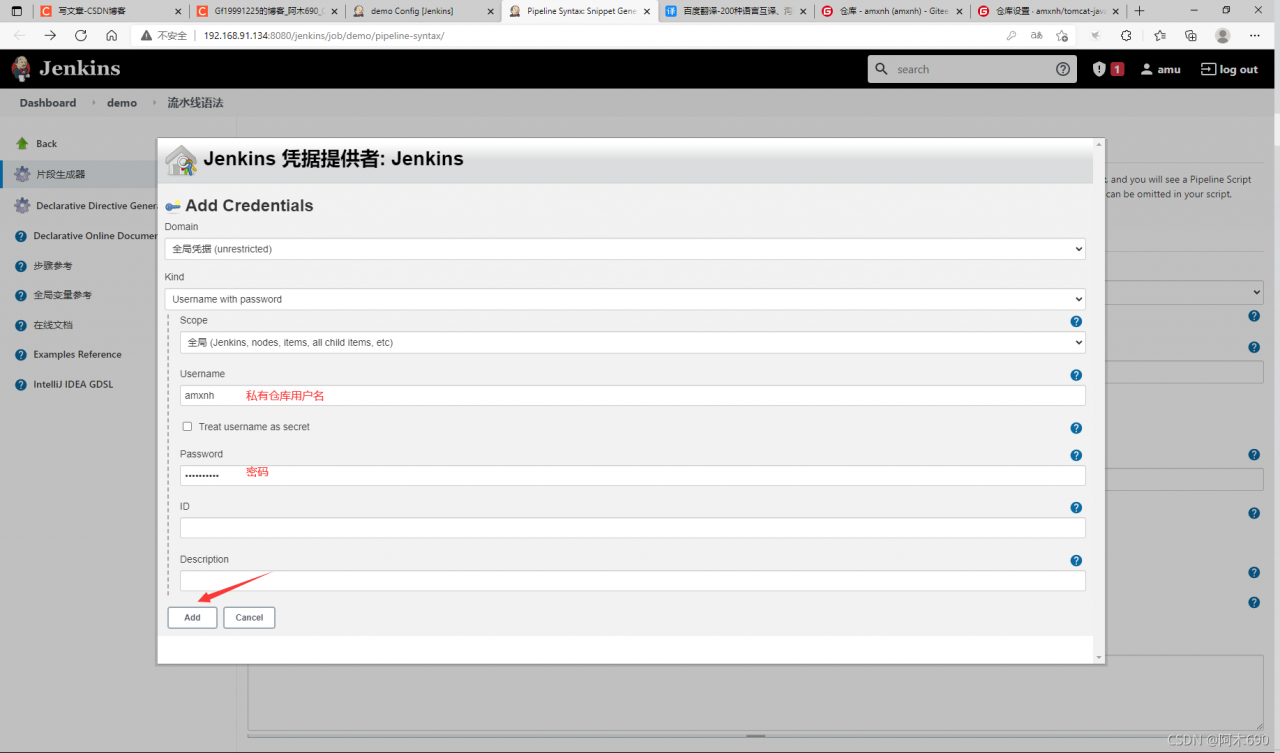Viewport: 1280px width, 753px height.
Task: Open 流水线语法 in the breadcrumb
Action: click(195, 103)
